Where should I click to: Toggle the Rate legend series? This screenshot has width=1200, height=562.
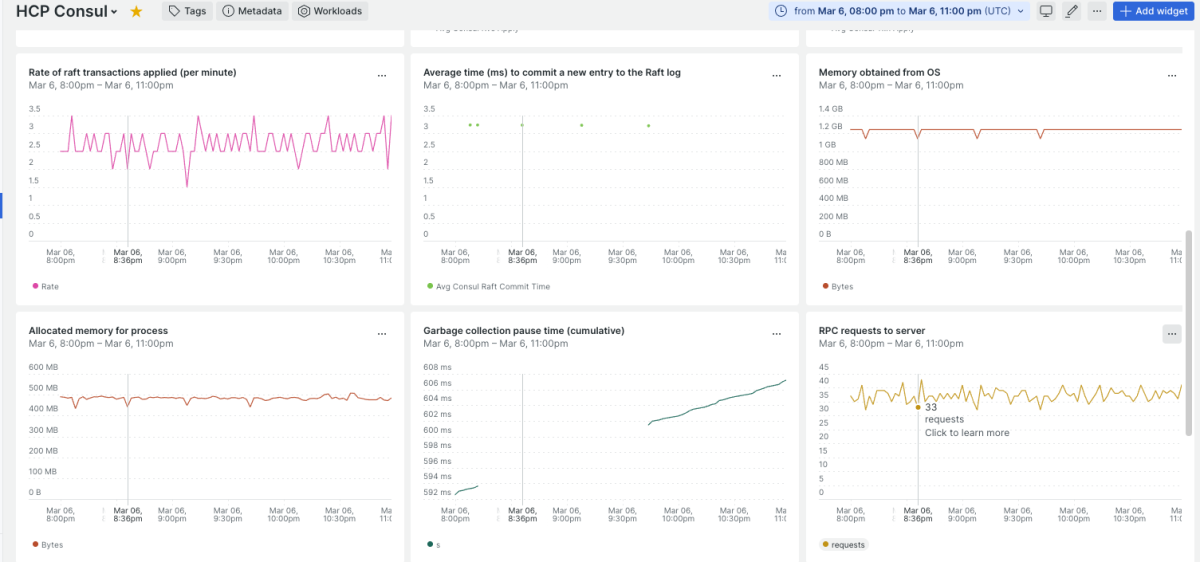(46, 286)
